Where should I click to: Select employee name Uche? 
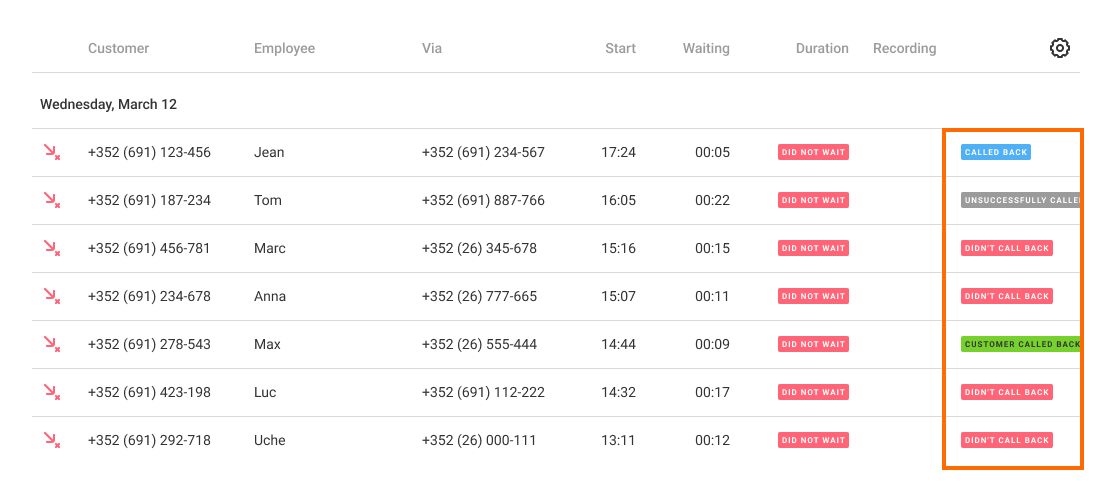click(x=270, y=440)
